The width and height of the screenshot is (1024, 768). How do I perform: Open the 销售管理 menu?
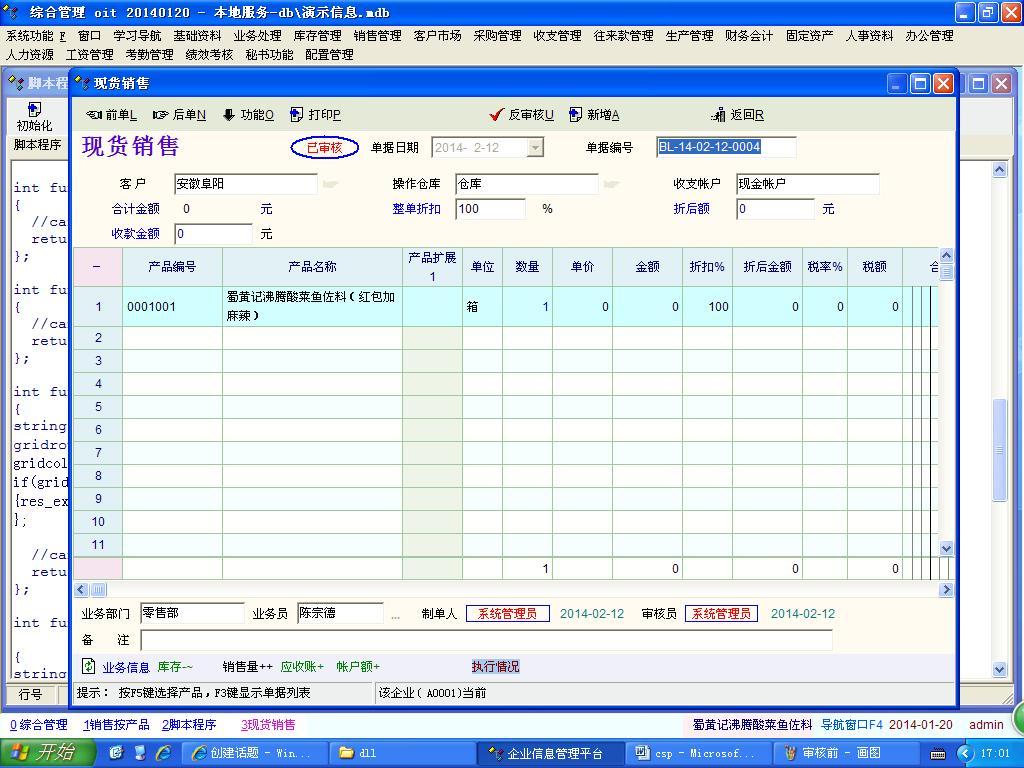(x=377, y=36)
